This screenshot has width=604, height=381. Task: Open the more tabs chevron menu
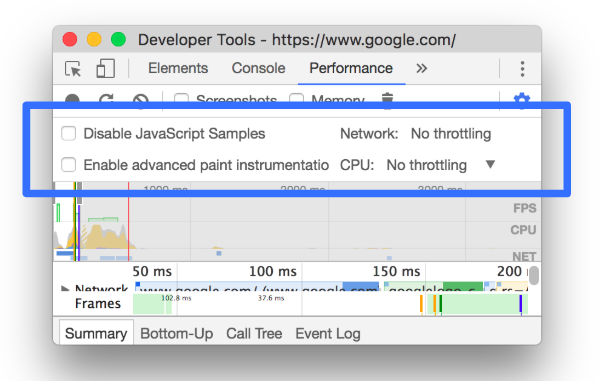point(421,69)
